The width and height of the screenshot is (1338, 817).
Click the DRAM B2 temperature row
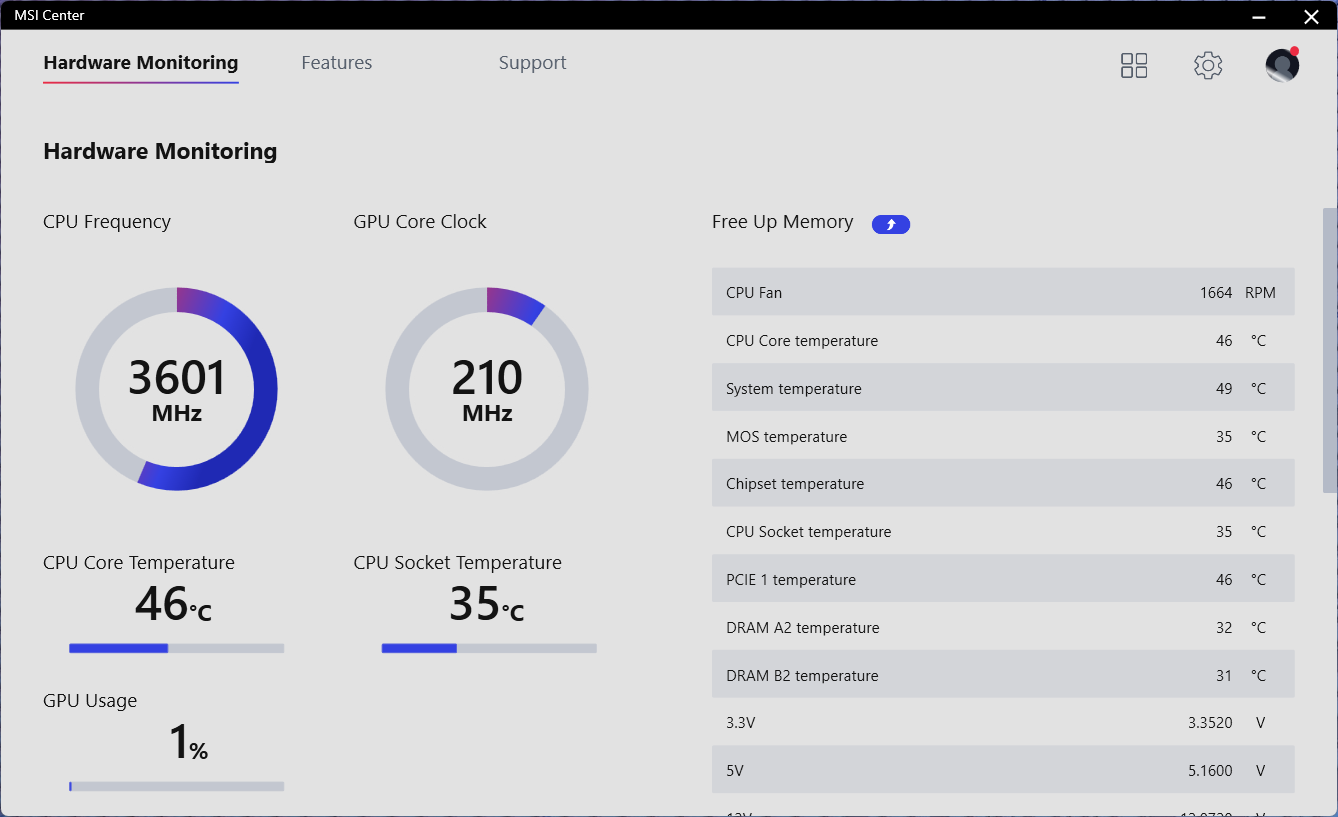click(x=1002, y=676)
